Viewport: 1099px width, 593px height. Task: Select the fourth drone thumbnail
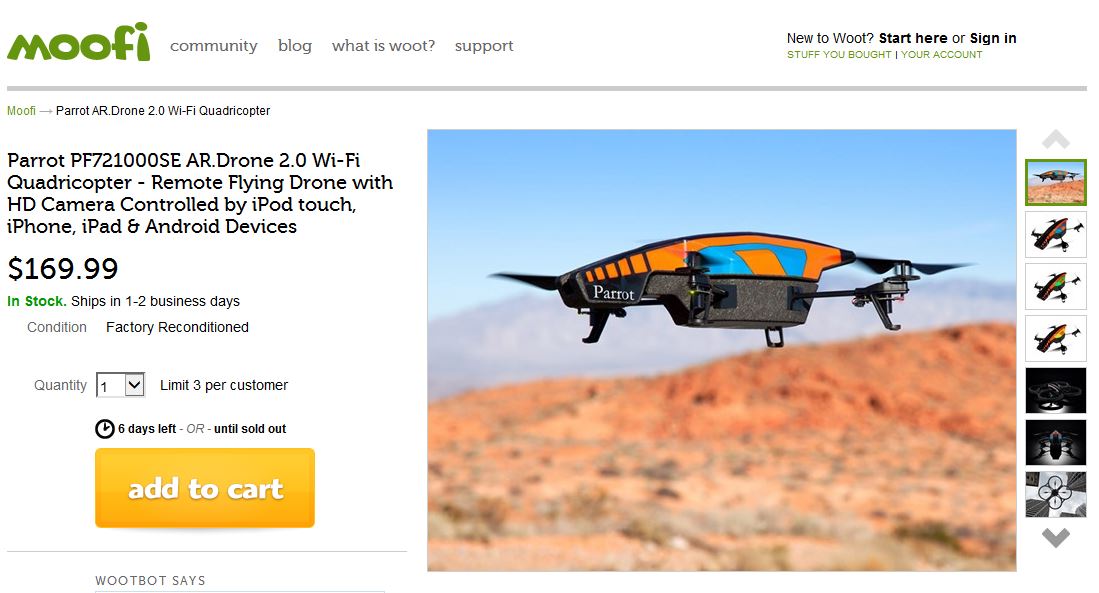tap(1056, 339)
